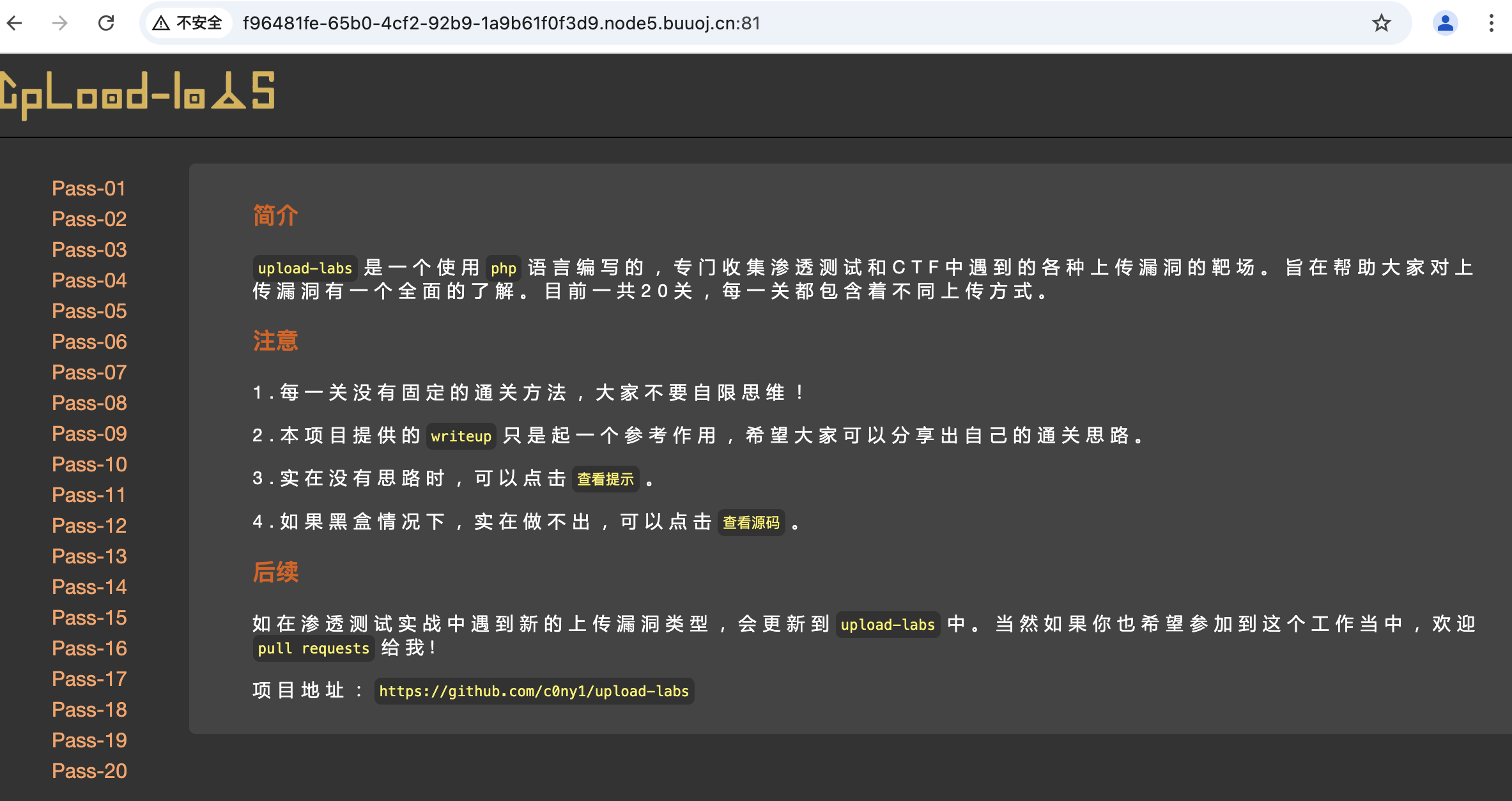Open the user profile avatar icon
This screenshot has width=1512, height=801.
(x=1445, y=24)
